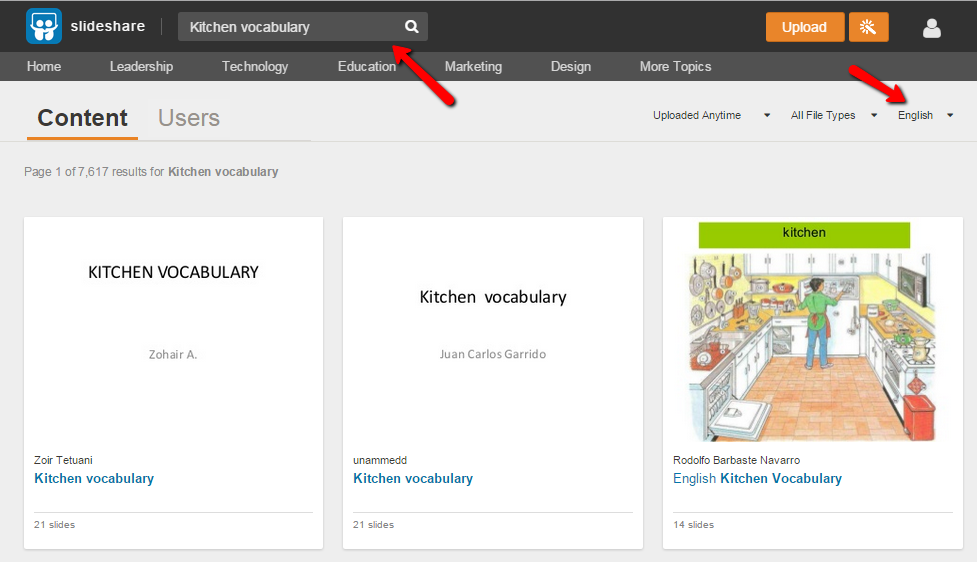The image size is (977, 562).
Task: Select the Education topic
Action: pos(366,66)
